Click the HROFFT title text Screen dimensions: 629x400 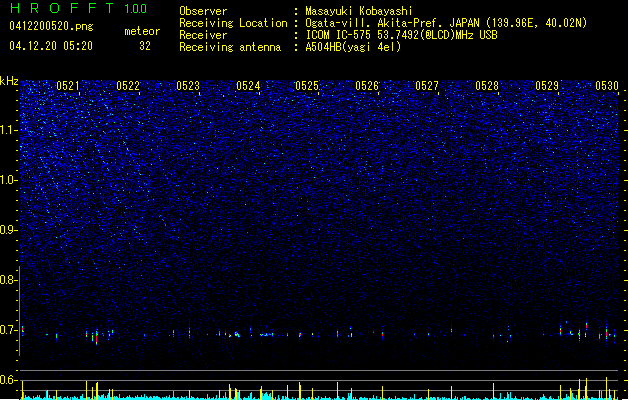pos(62,8)
